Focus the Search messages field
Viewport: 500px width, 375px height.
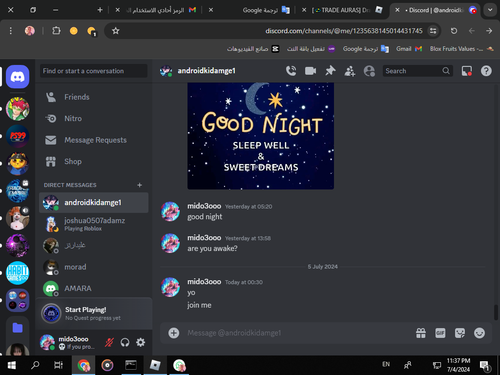(417, 71)
